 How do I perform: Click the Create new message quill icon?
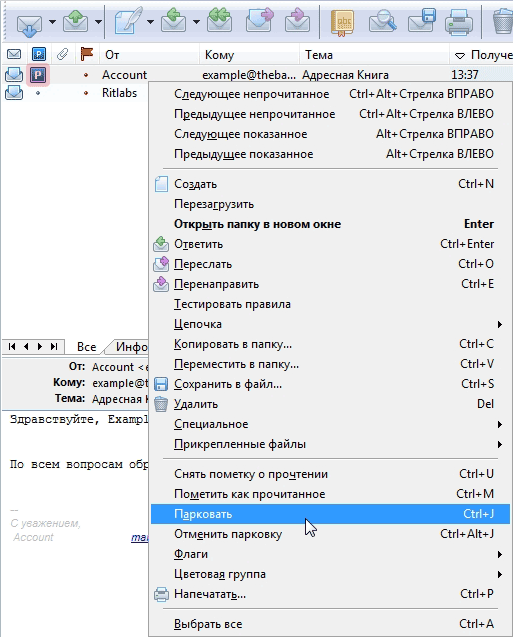click(x=129, y=20)
